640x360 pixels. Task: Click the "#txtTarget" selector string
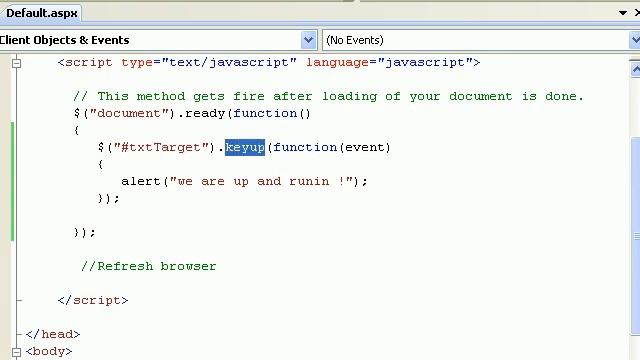161,147
